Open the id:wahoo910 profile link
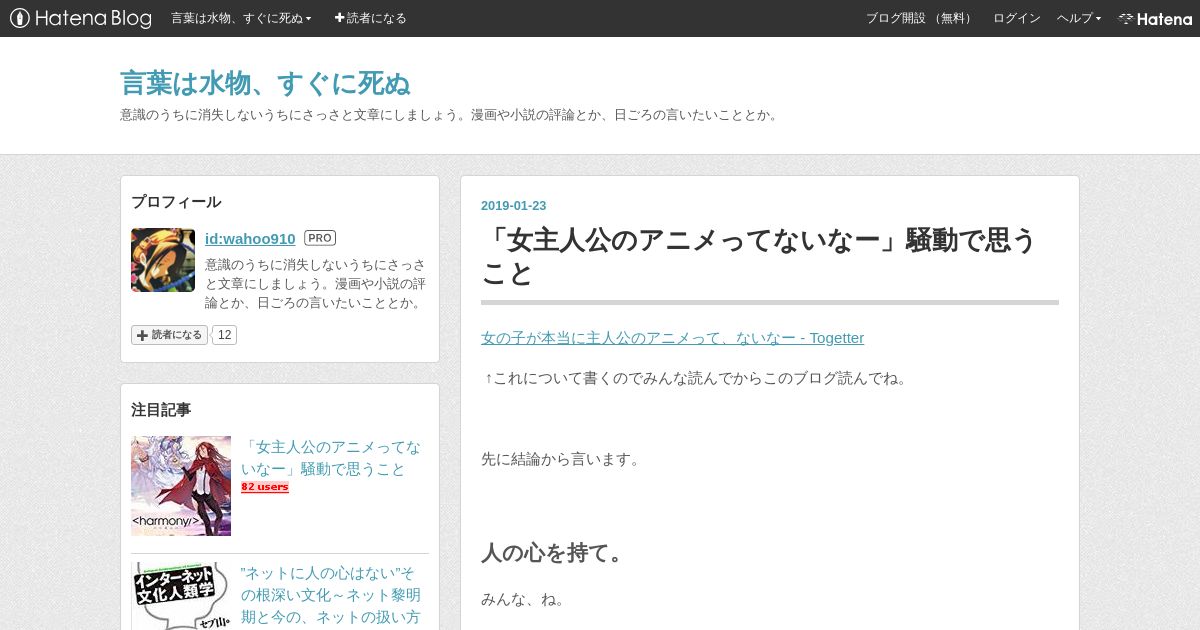 point(250,238)
